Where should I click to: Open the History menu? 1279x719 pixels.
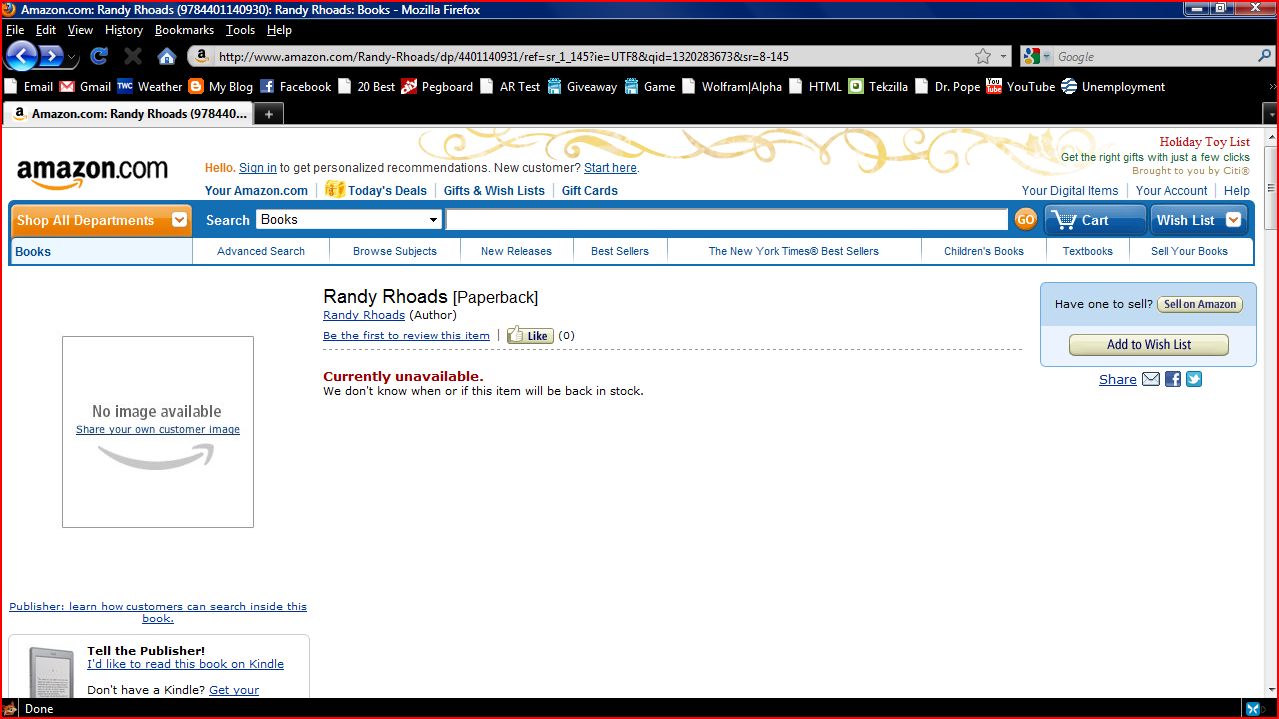tap(124, 30)
